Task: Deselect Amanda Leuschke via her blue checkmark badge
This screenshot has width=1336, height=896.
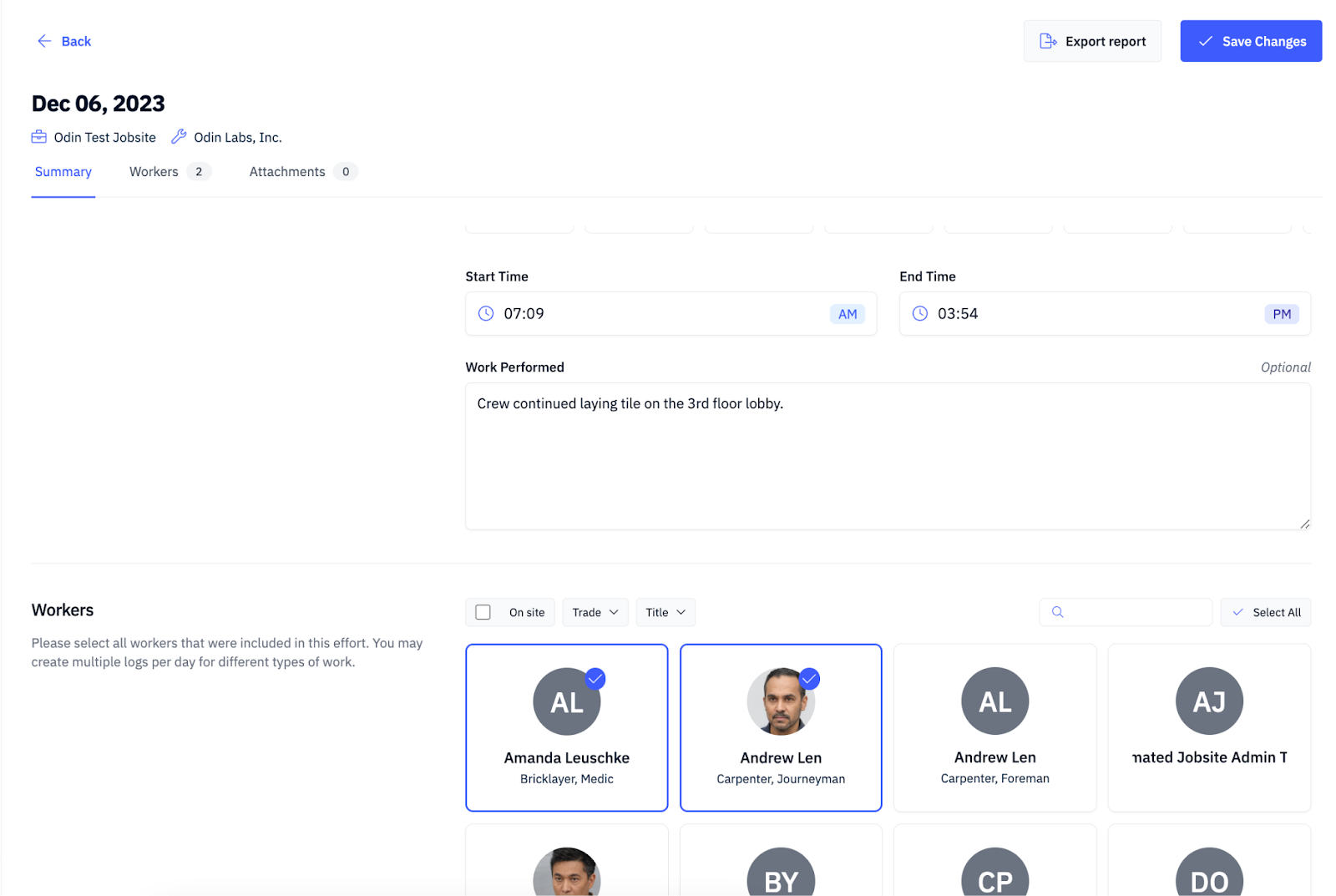Action: [595, 679]
